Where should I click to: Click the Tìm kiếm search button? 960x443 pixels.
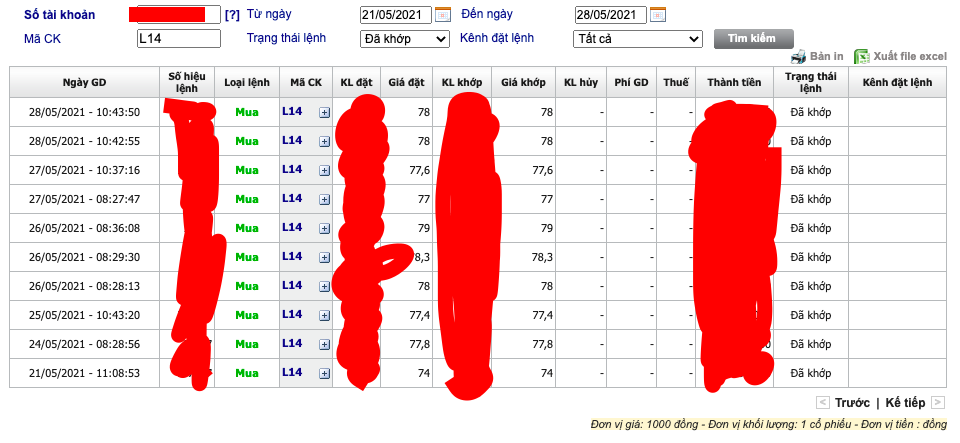tap(754, 39)
